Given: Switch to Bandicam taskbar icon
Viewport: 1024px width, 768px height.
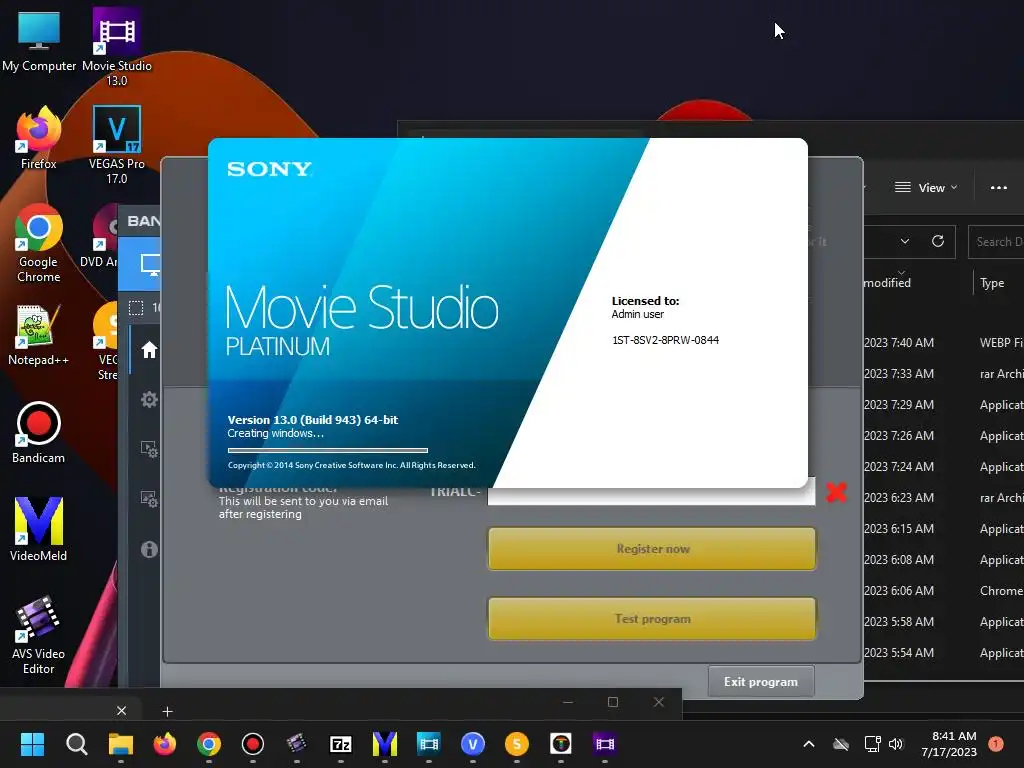Looking at the screenshot, I should tap(253, 744).
